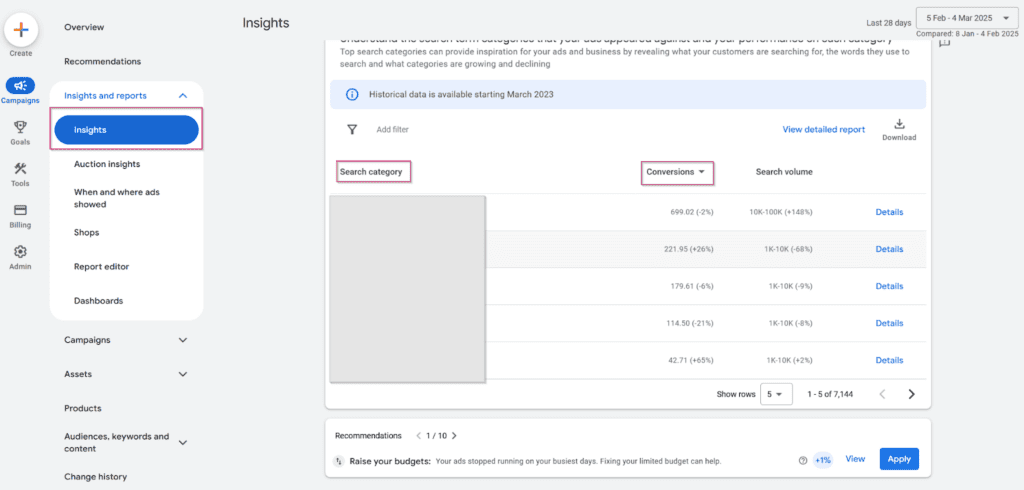Viewport: 1024px width, 490px height.
Task: Open Admin gear icon
Action: coord(20,252)
